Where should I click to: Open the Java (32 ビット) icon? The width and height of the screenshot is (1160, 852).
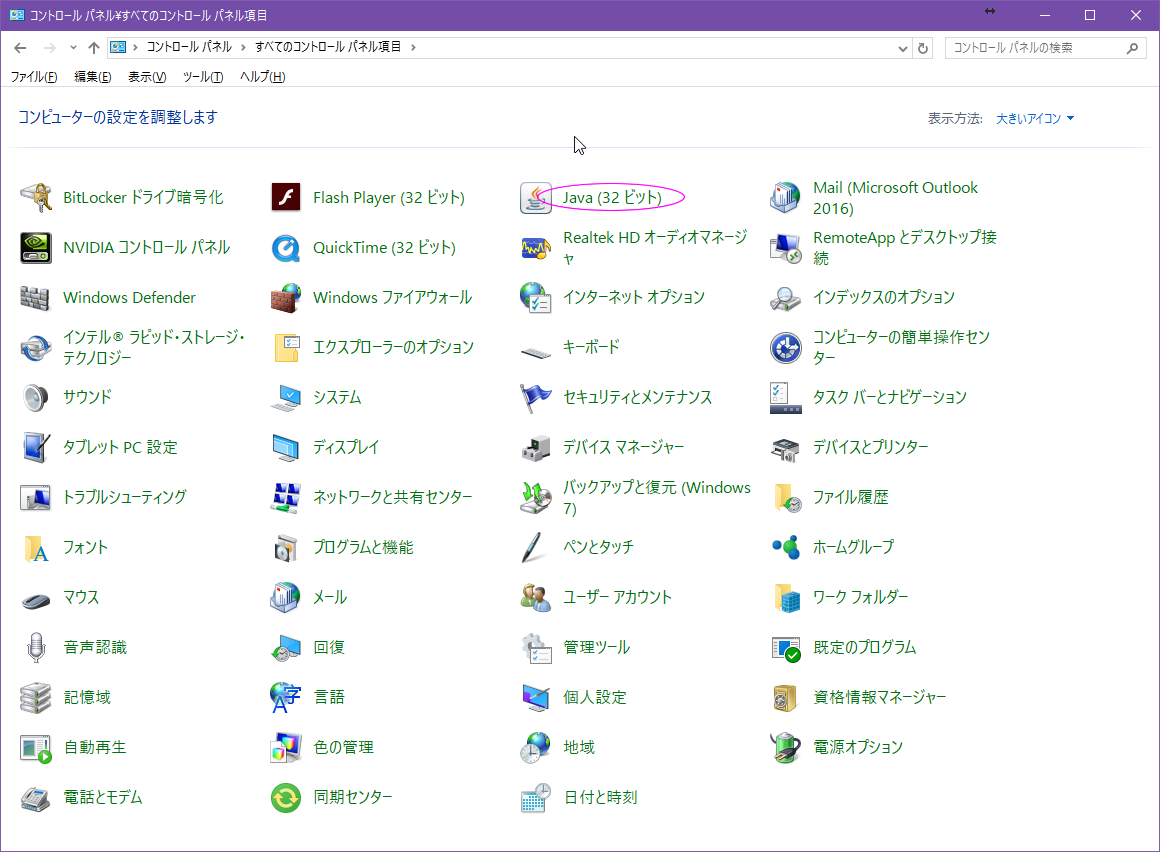coord(536,198)
